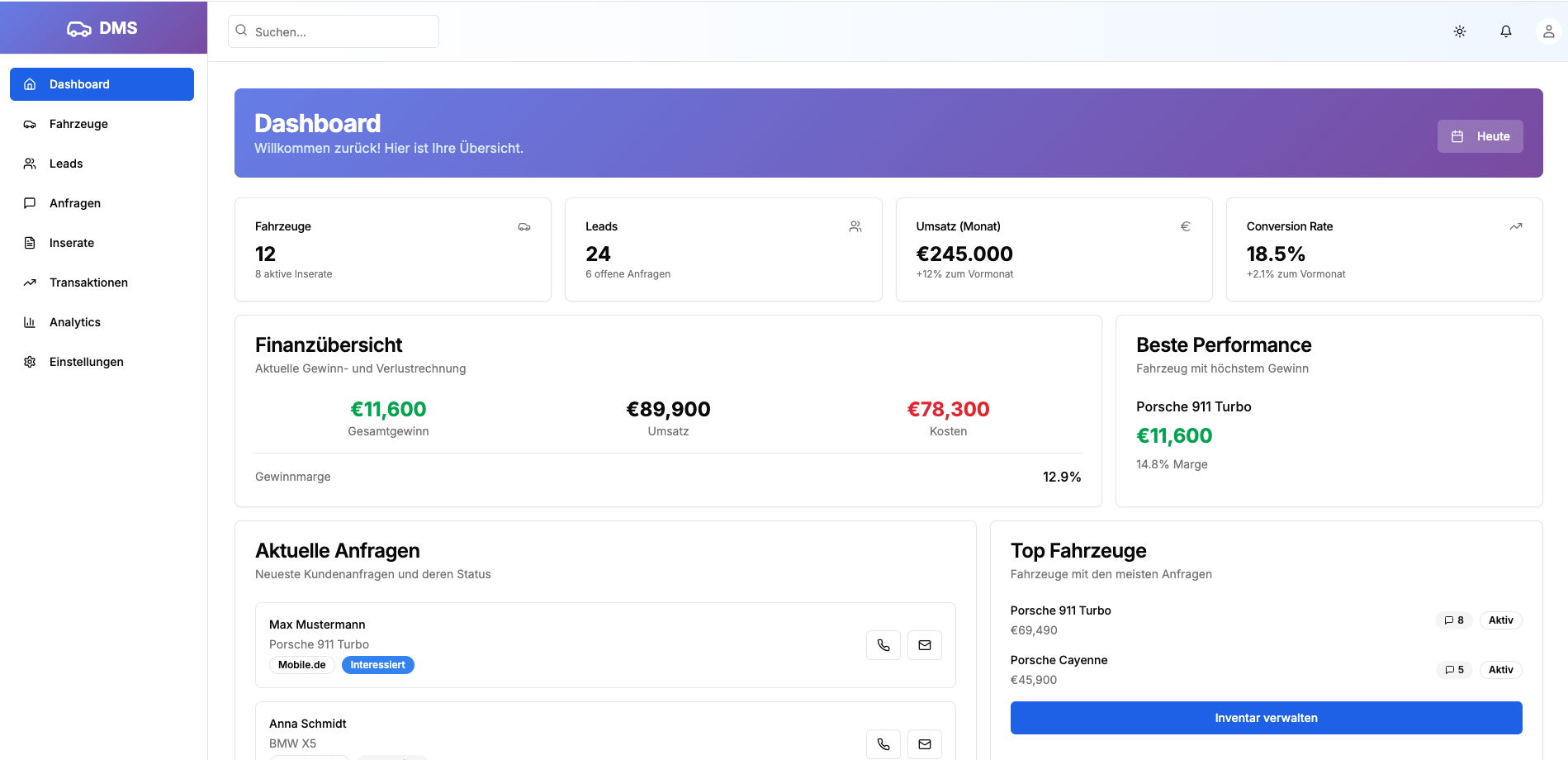Click the Einstellungen gear icon

(x=30, y=362)
